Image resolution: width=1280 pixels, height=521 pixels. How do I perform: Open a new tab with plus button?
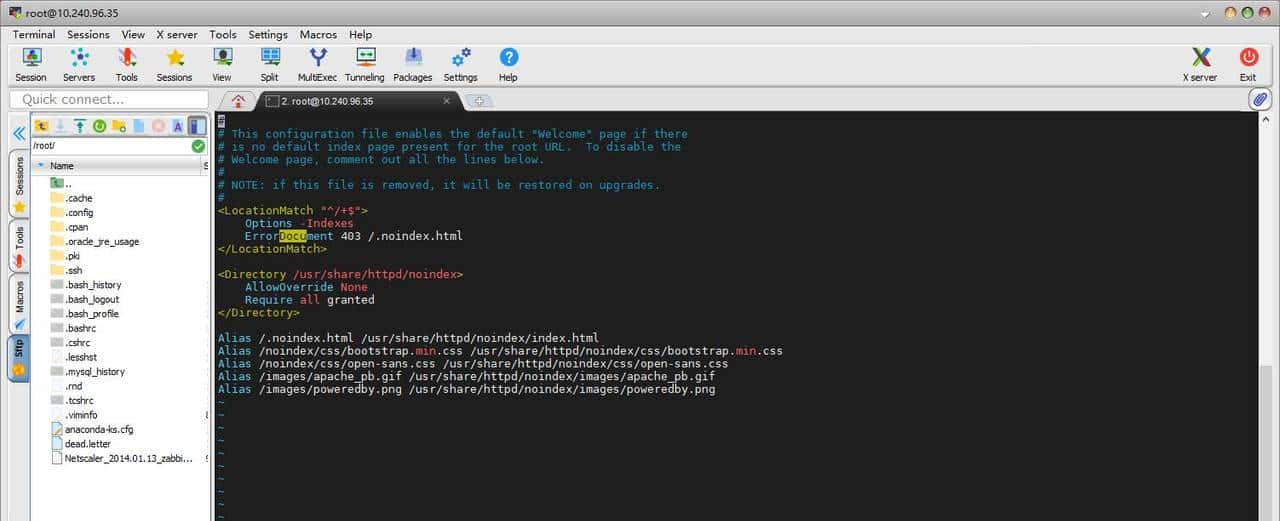pyautogui.click(x=479, y=101)
